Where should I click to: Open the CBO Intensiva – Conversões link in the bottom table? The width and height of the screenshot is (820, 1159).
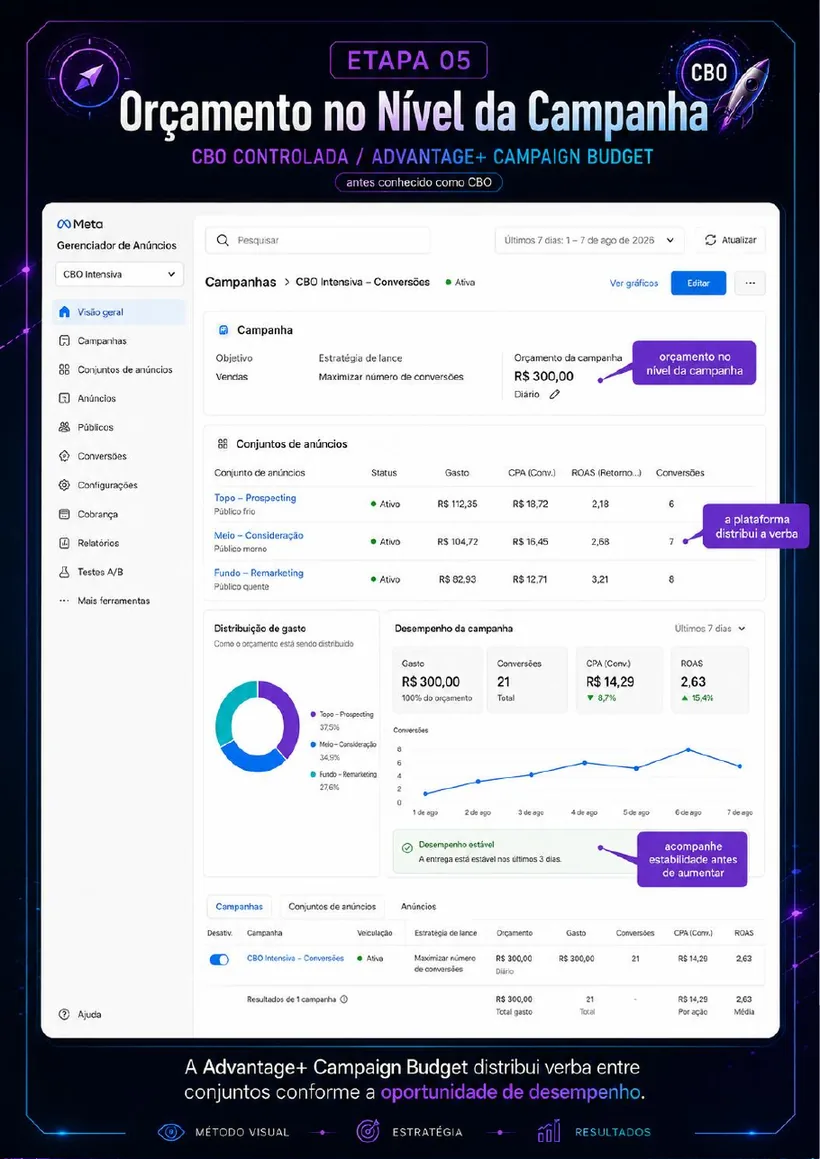(x=296, y=959)
